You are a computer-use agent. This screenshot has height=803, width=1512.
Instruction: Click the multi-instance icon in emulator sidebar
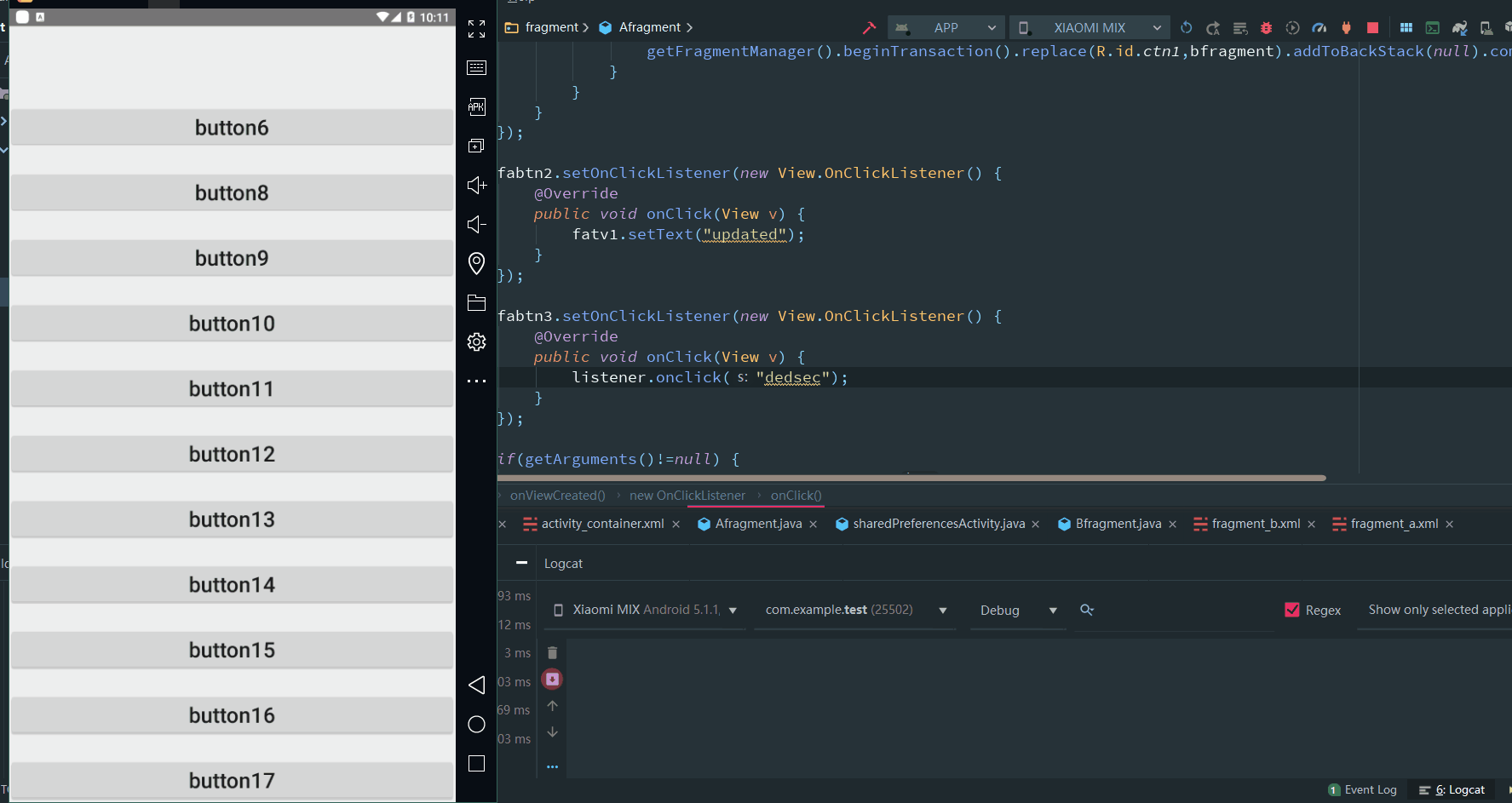click(477, 146)
